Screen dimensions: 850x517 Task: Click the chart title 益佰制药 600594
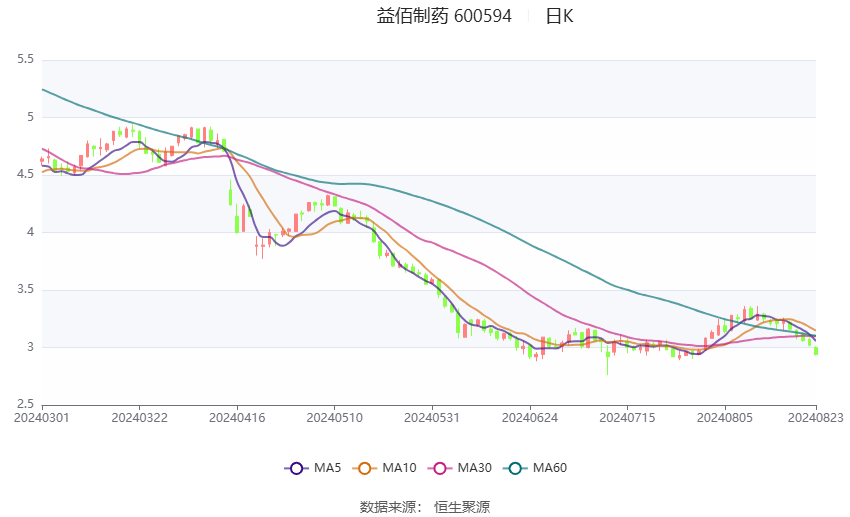[444, 16]
